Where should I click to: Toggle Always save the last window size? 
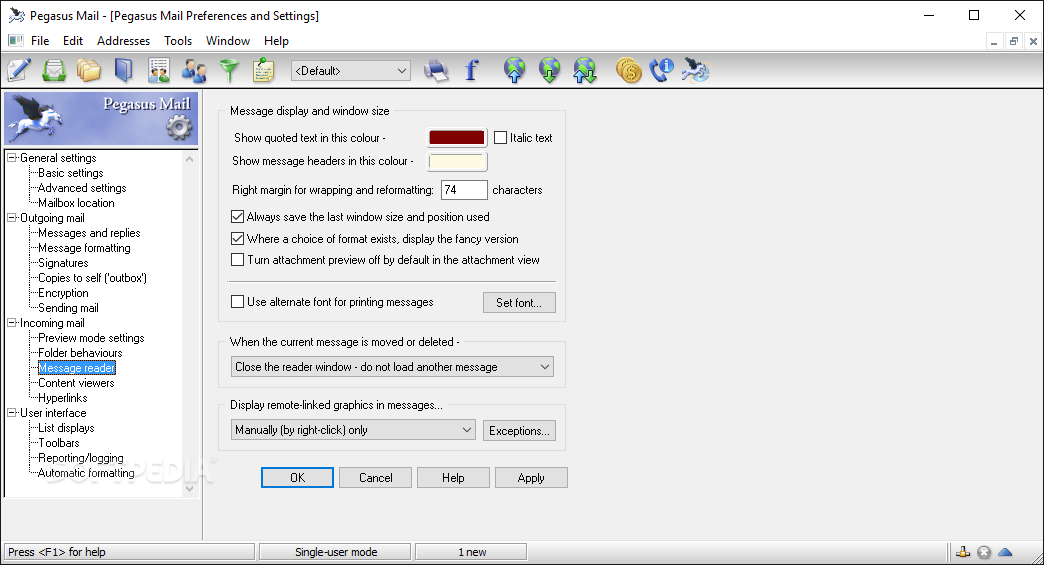(237, 216)
